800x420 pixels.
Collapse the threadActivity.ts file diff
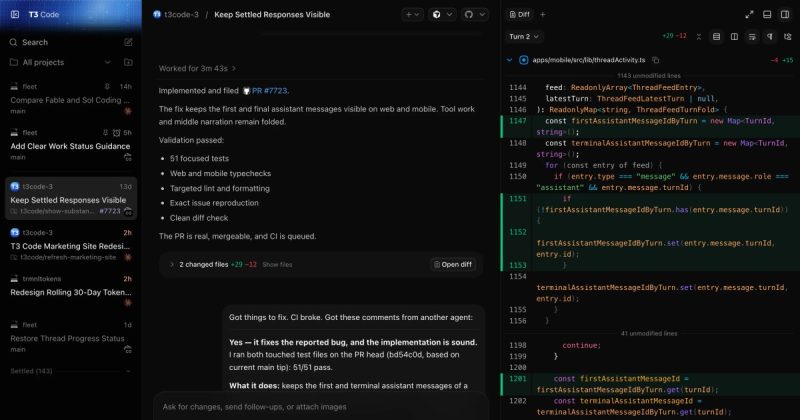point(509,60)
